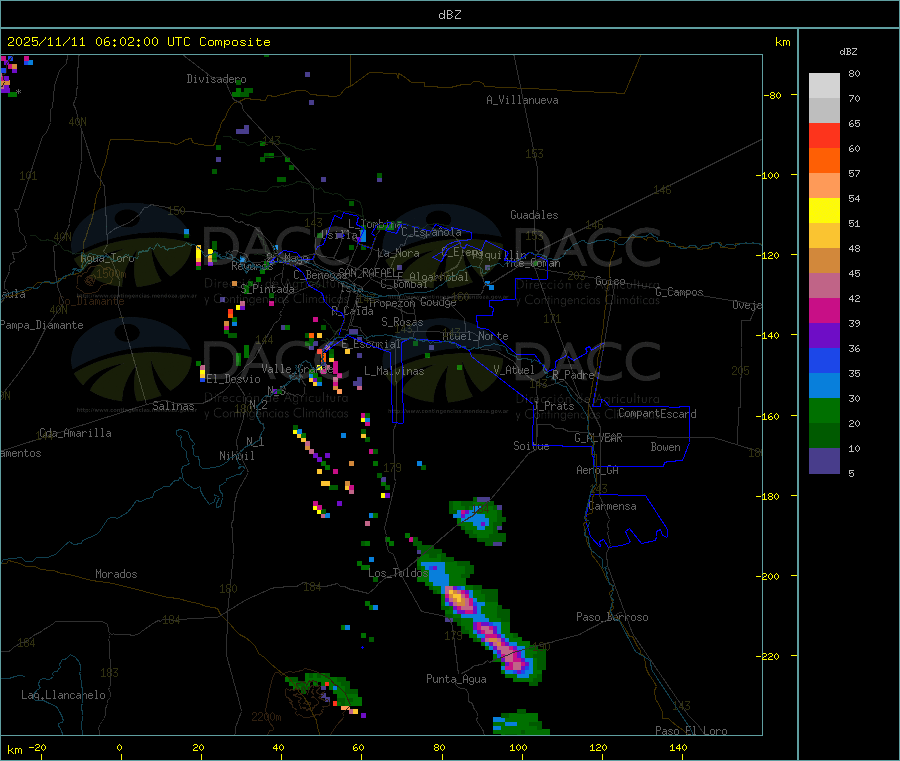Click the Carmensa location label
Viewport: 900px width, 761px height.
(612, 506)
